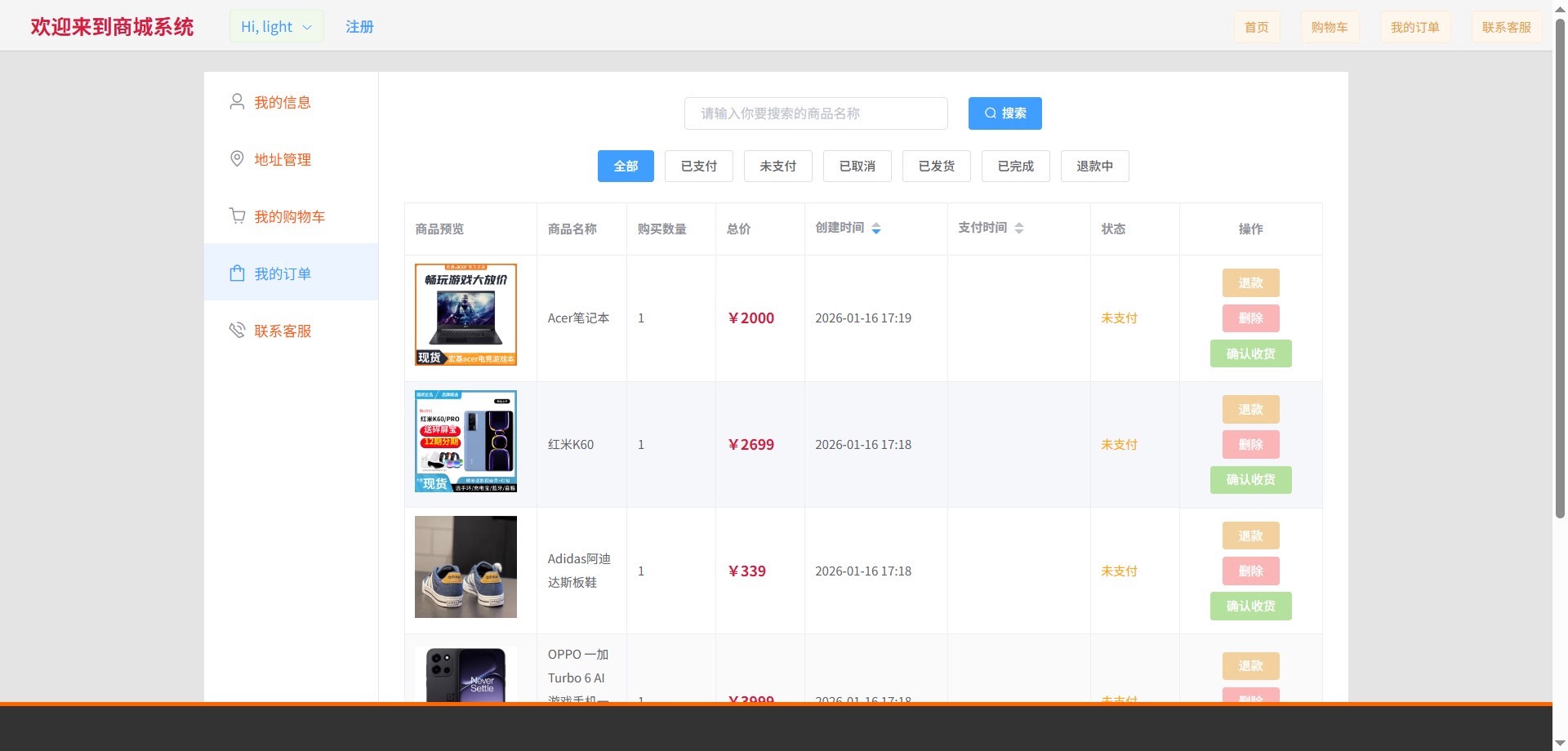Click the 状态 column header
The width and height of the screenshot is (1568, 751).
point(1113,229)
